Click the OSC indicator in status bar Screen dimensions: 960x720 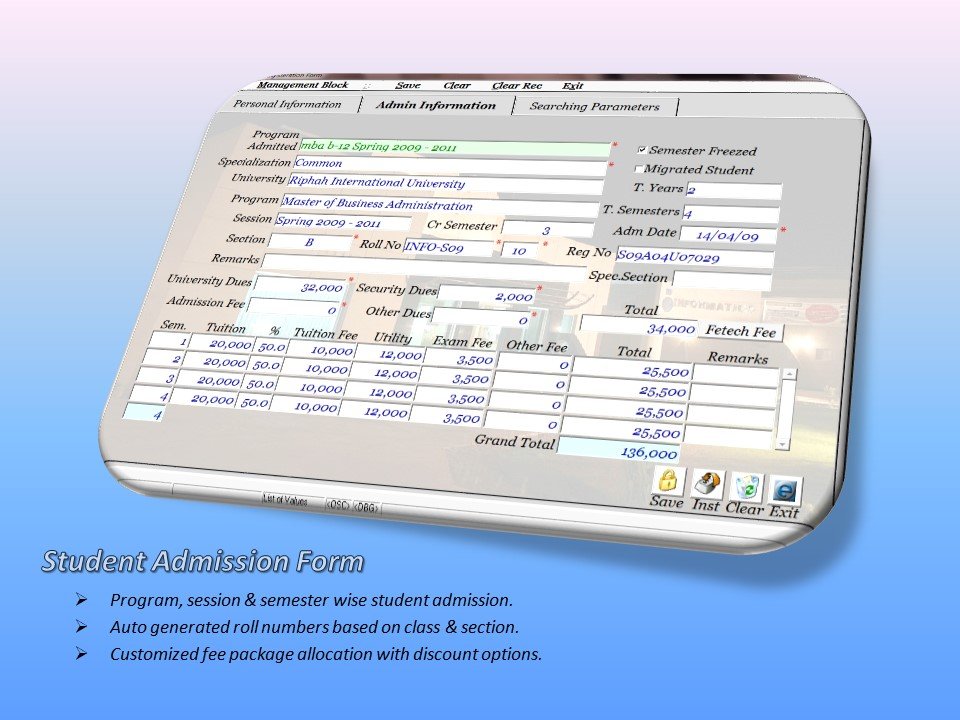point(337,505)
